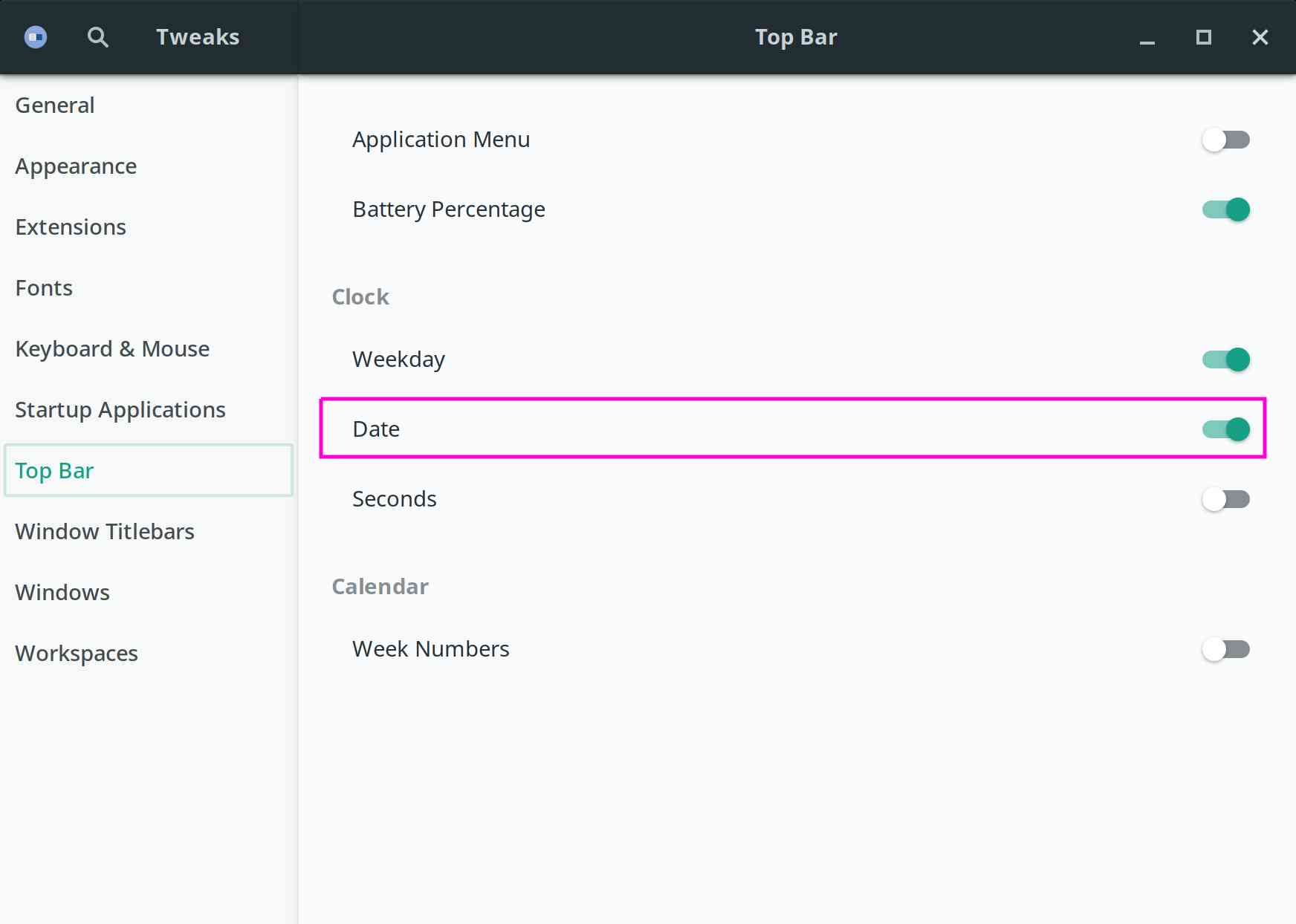This screenshot has height=924, width=1296.
Task: Enable the Application Menu switch
Action: [1226, 140]
